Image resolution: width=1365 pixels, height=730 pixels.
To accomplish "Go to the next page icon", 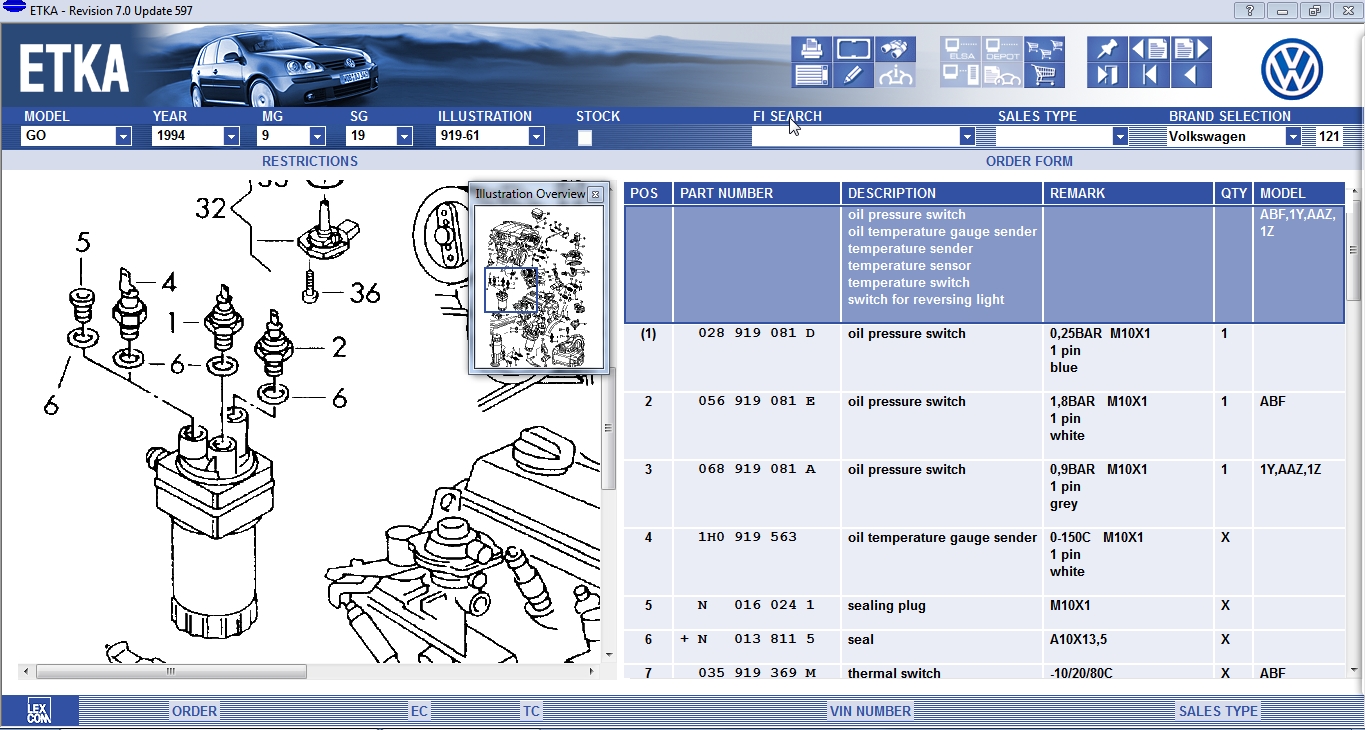I will pyautogui.click(x=1190, y=49).
